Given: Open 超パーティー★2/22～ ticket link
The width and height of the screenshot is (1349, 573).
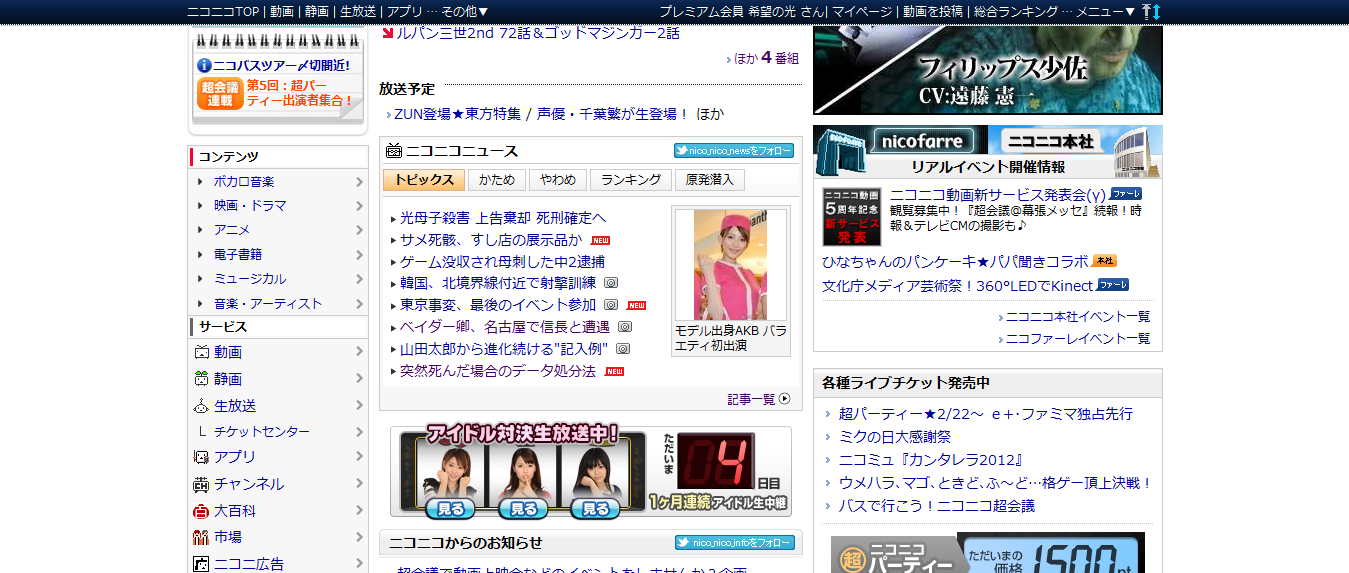Looking at the screenshot, I should click(986, 414).
